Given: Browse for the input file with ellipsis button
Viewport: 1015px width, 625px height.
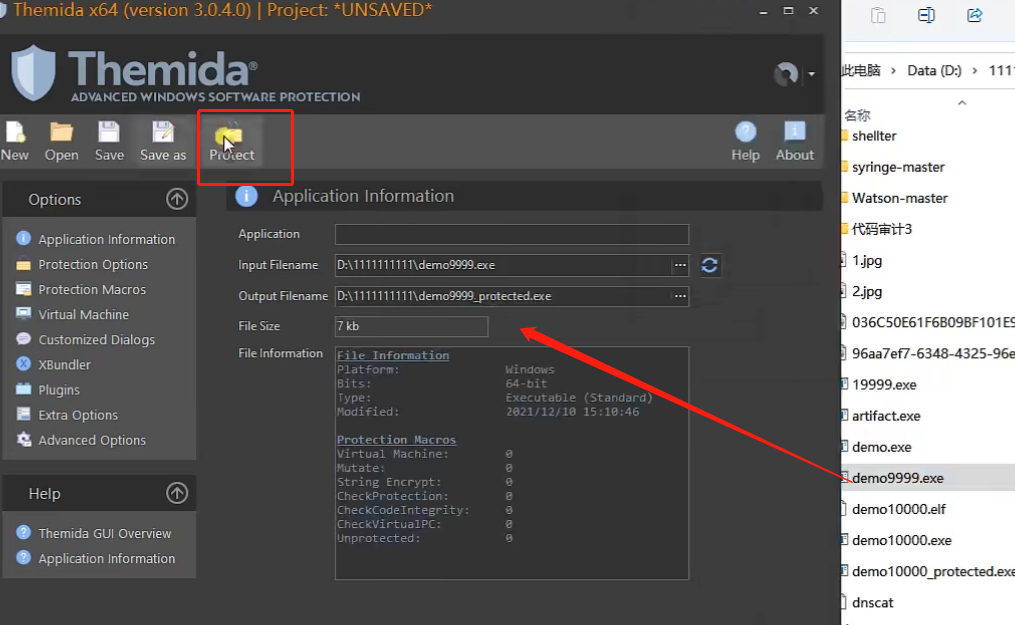Looking at the screenshot, I should click(680, 265).
